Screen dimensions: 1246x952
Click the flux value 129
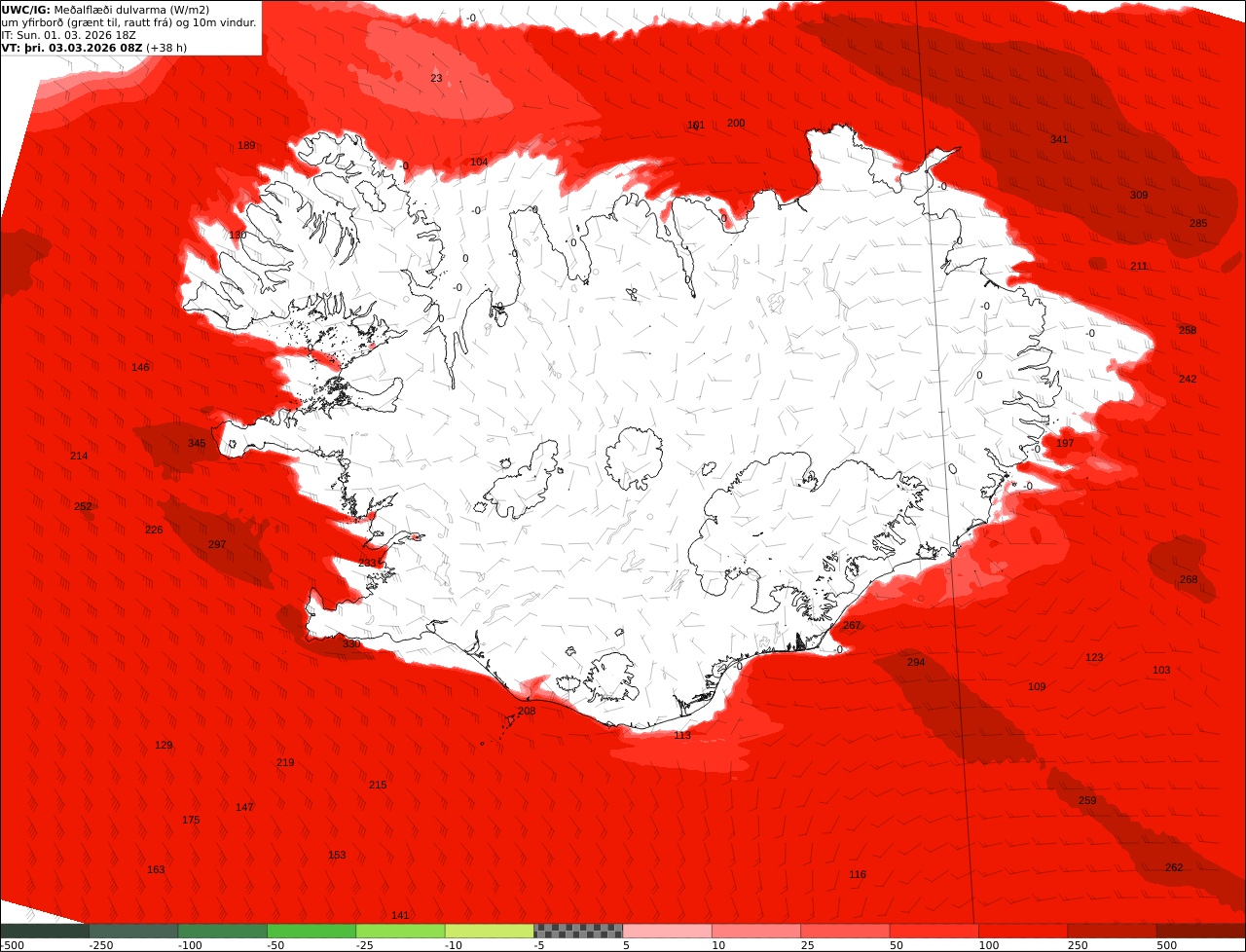tap(164, 745)
